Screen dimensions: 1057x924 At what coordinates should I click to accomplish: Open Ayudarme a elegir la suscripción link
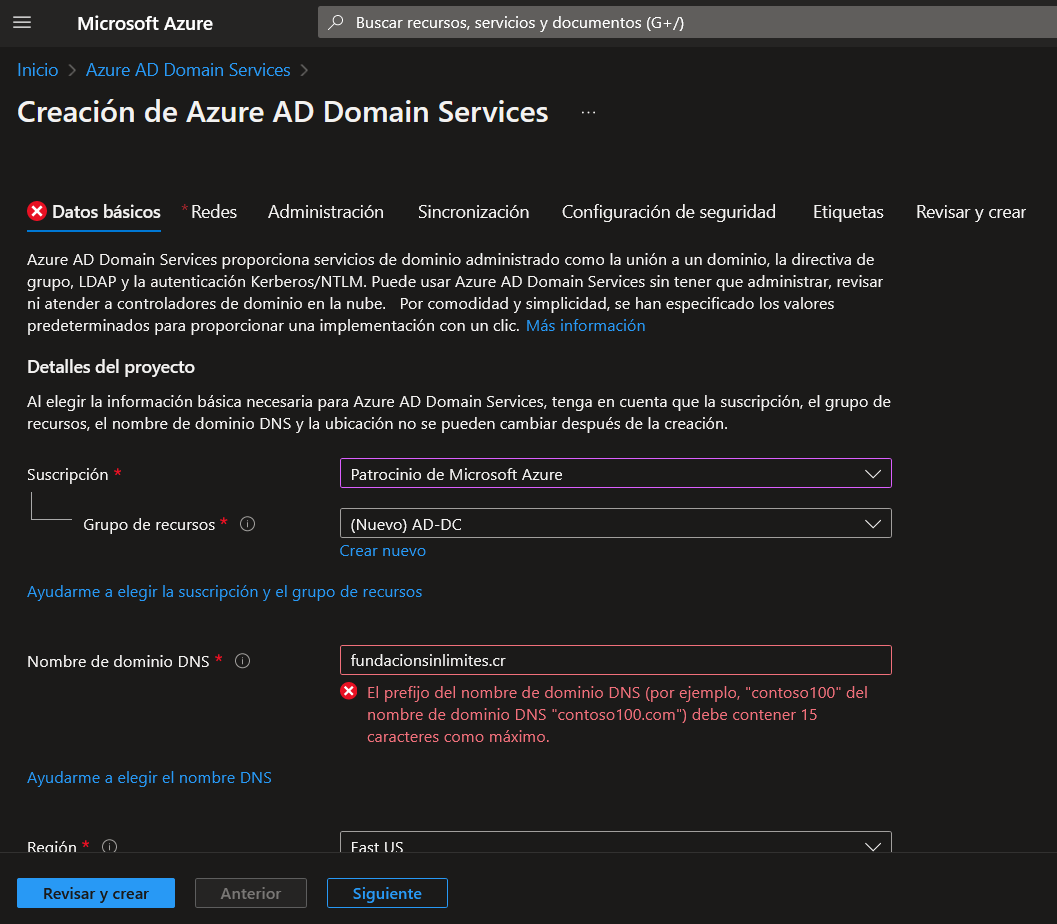224,592
